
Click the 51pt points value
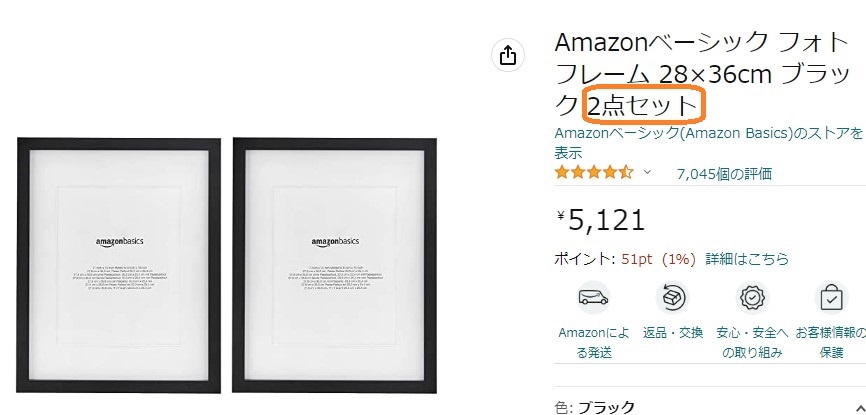636,259
